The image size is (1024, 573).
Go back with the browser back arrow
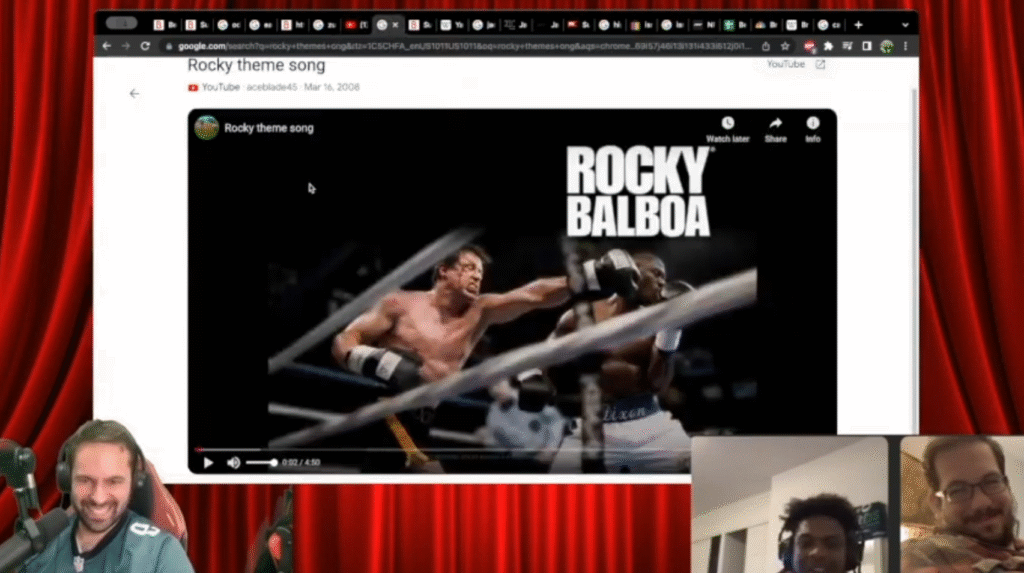[x=106, y=46]
